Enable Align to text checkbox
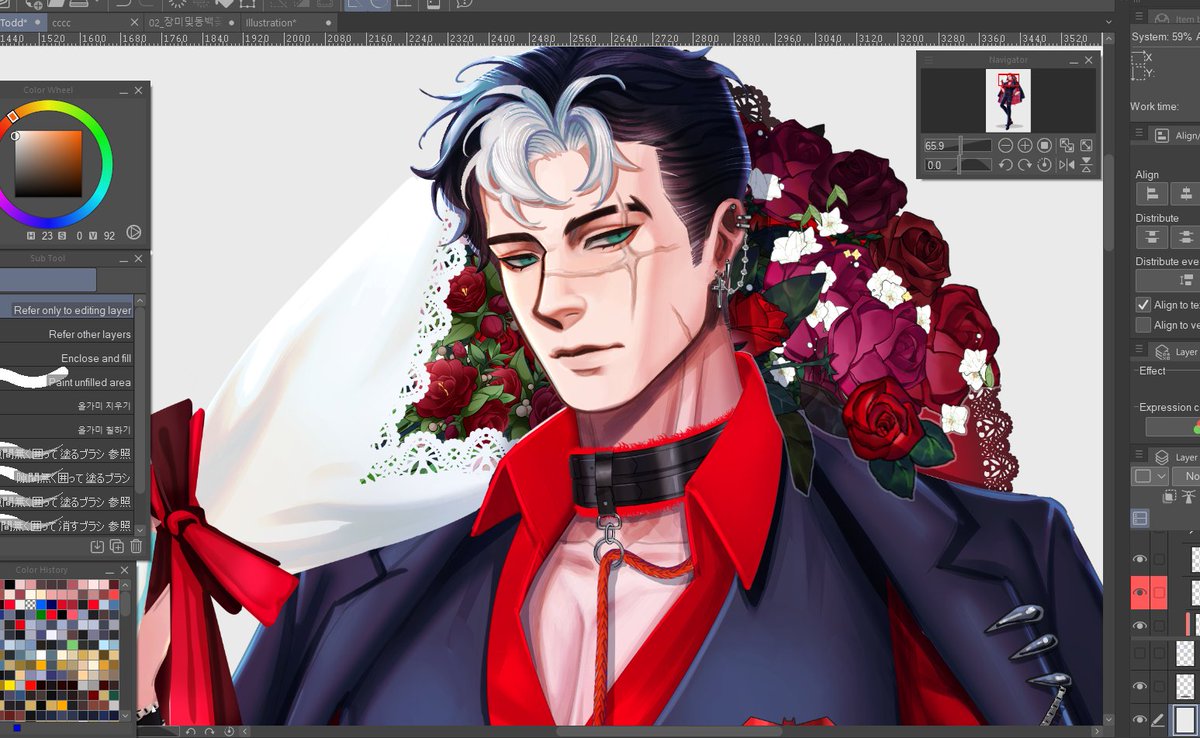The height and width of the screenshot is (738, 1200). coord(1143,305)
